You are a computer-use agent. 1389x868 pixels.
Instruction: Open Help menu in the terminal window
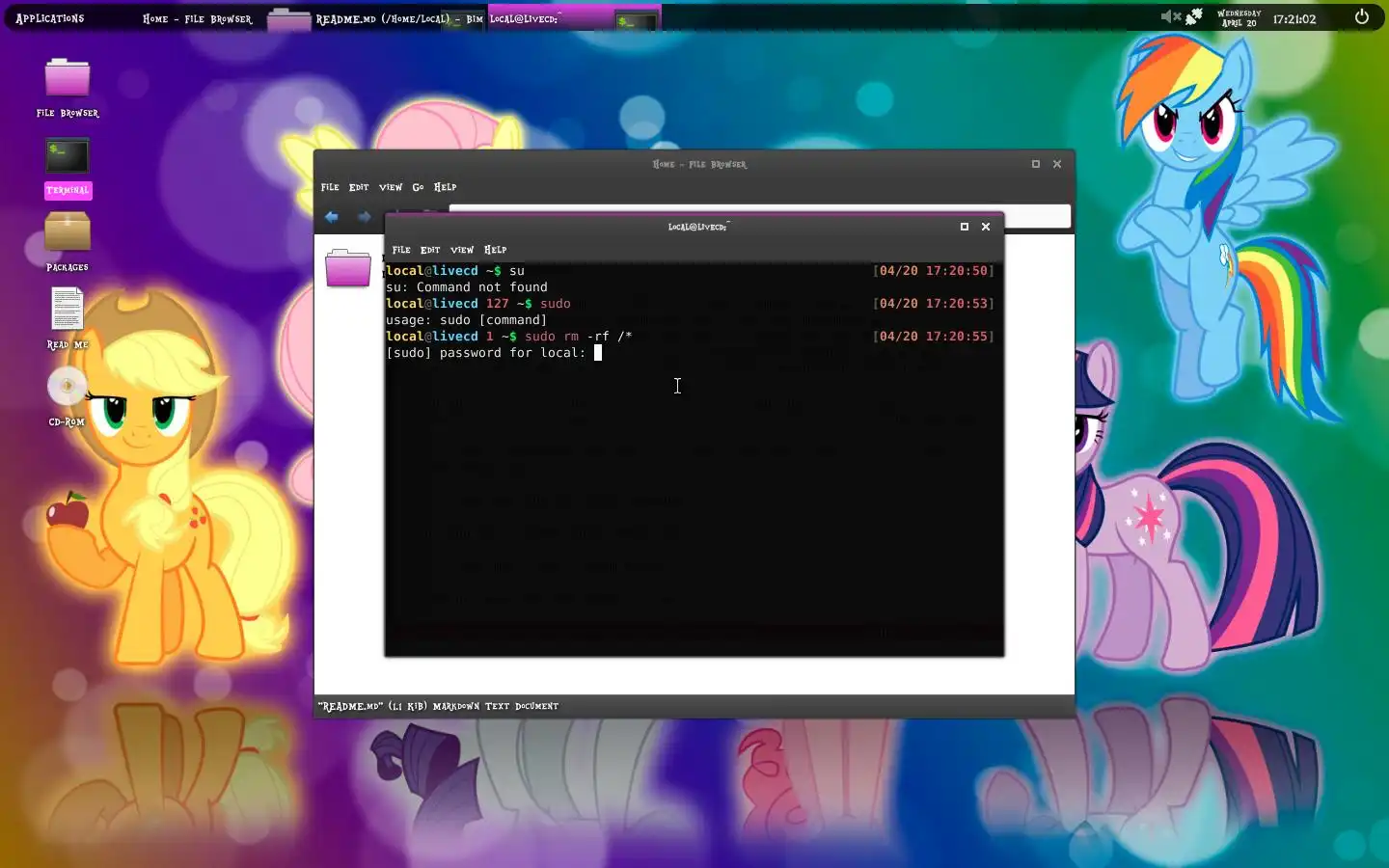coord(495,250)
